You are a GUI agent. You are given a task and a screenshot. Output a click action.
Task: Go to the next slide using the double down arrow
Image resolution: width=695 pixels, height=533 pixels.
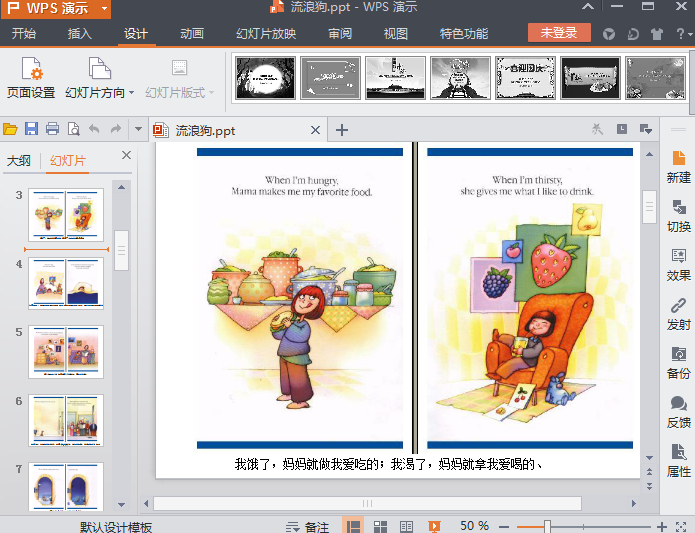(649, 486)
